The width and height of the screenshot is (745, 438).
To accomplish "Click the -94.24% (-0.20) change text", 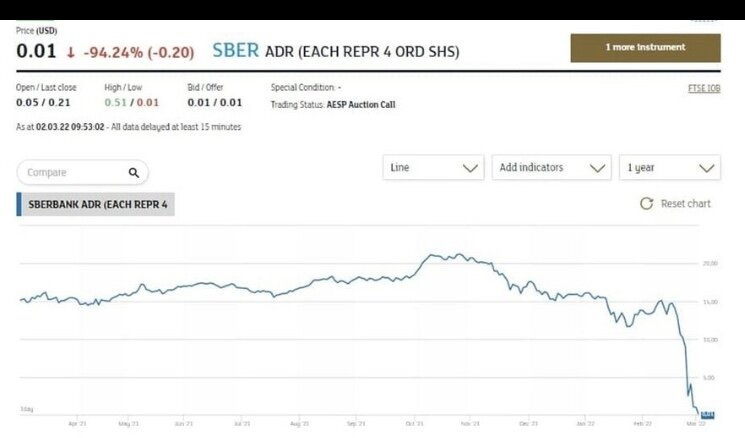I will (139, 52).
